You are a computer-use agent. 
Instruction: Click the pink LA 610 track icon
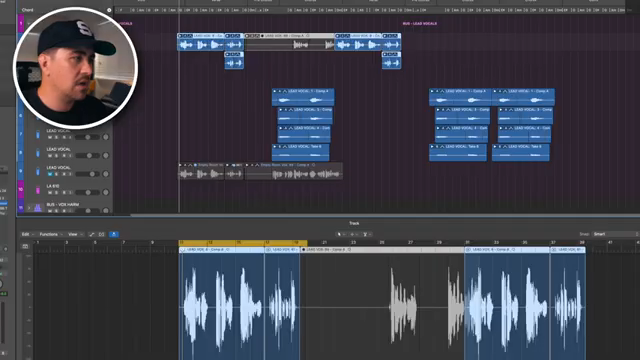tap(38, 189)
